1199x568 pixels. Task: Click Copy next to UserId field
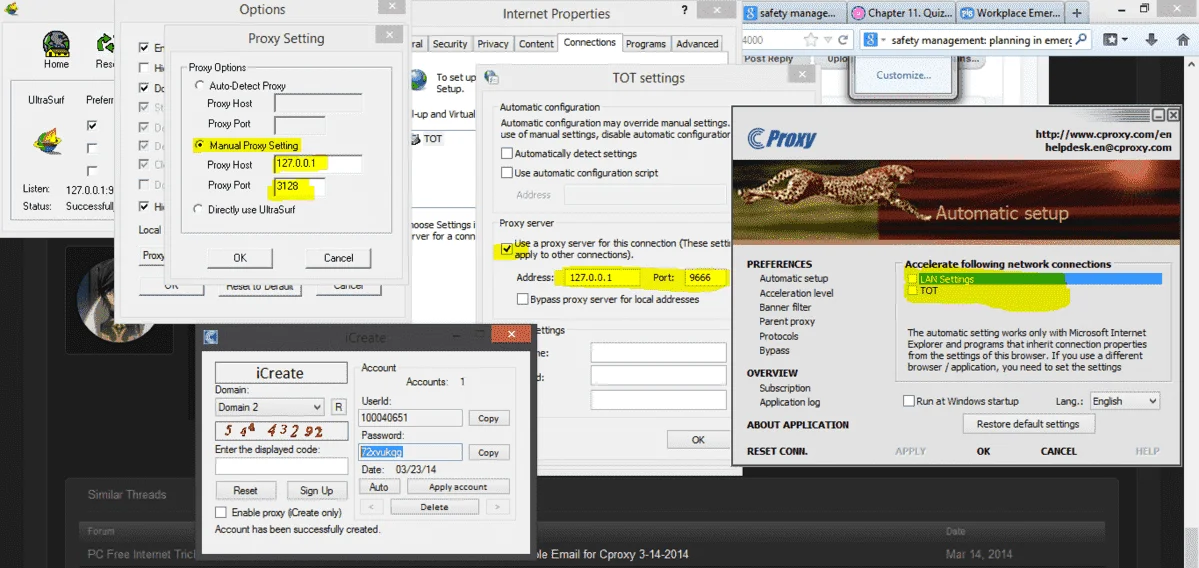coord(489,418)
